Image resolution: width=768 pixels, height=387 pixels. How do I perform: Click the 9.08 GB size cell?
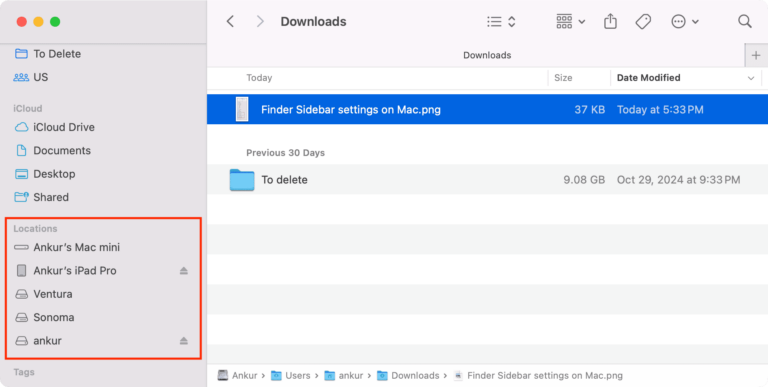(x=584, y=180)
